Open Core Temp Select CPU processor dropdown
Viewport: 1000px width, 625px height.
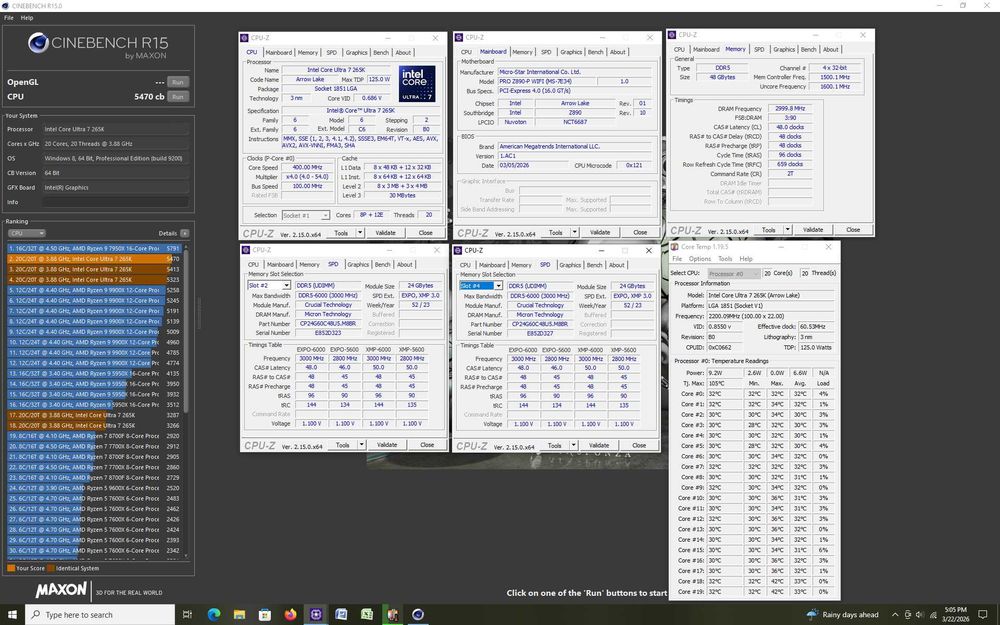pos(733,273)
